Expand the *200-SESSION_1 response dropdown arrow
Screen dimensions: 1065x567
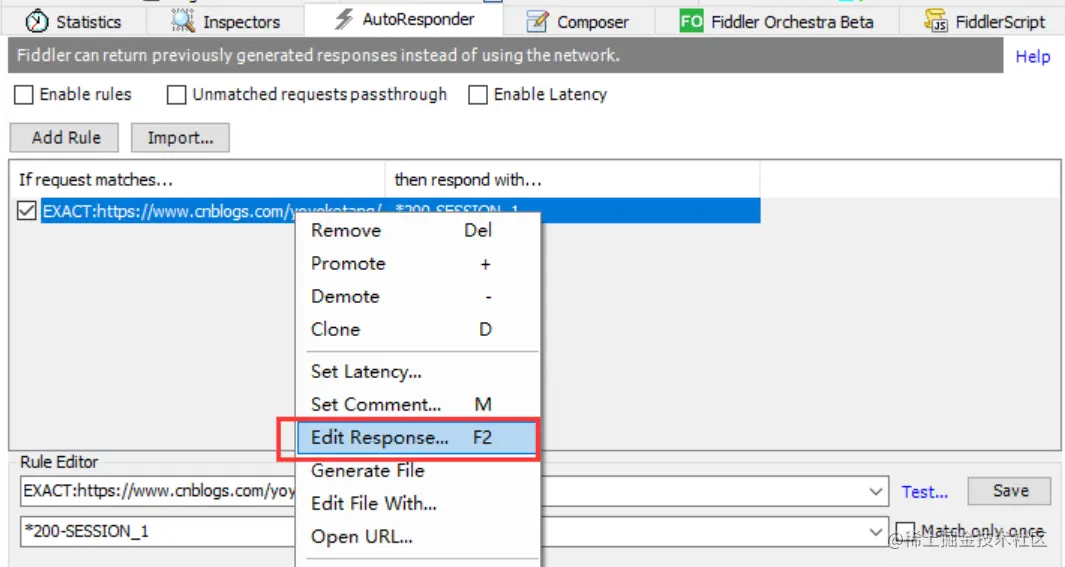point(876,532)
